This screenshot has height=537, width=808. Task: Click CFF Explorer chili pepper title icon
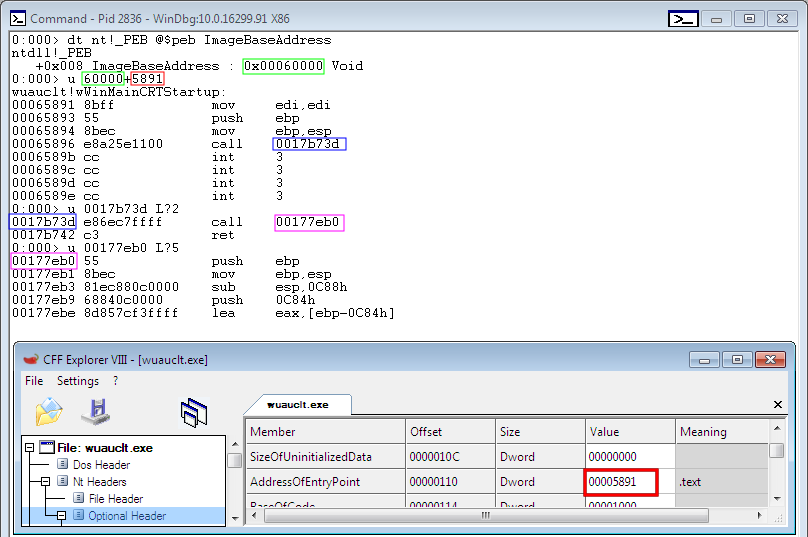tap(31, 359)
